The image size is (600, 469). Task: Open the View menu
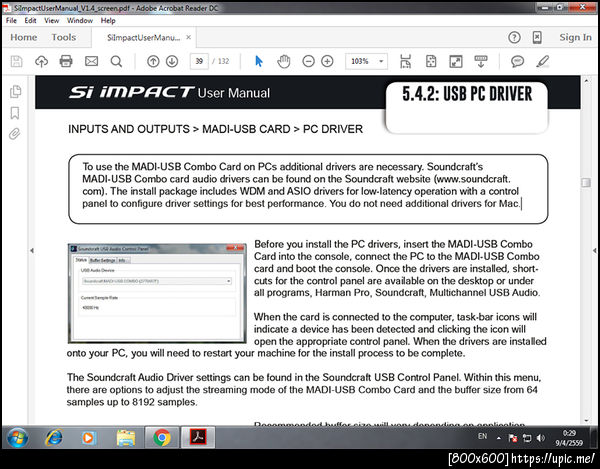[x=51, y=21]
